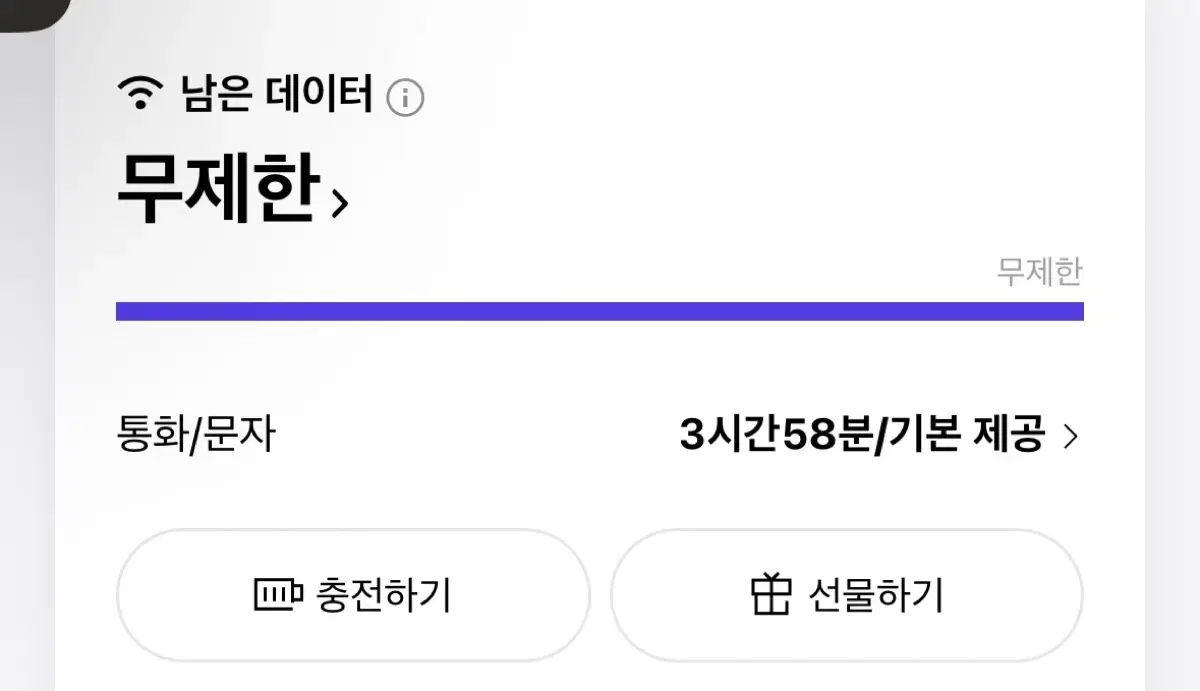The image size is (1200, 691).
Task: Select the 통화/문자 row label
Action: [196, 436]
